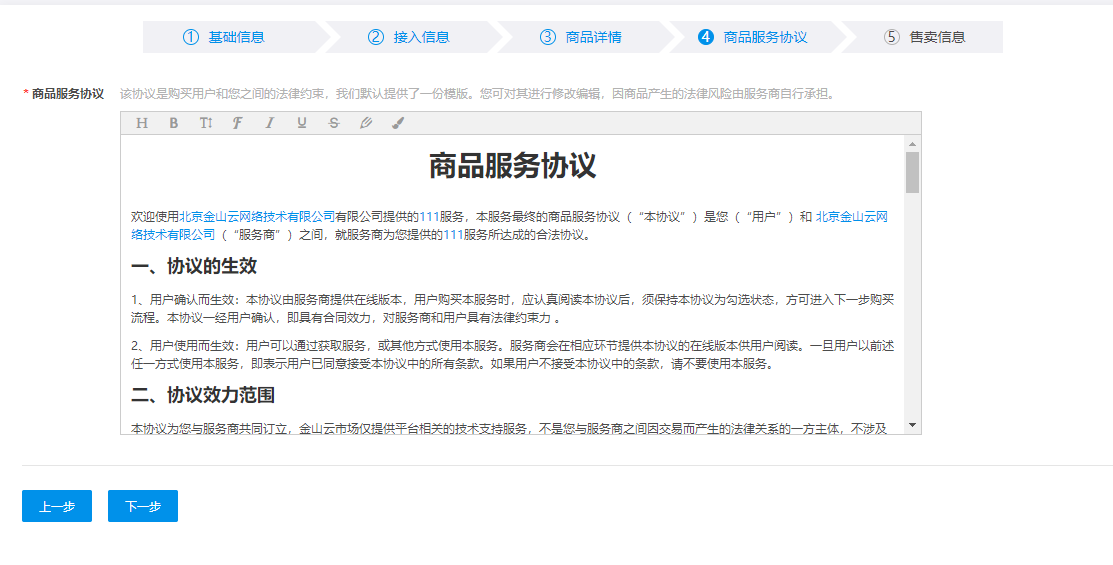This screenshot has height=565, width=1113.
Task: Click the 下一步 button
Action: tap(143, 506)
